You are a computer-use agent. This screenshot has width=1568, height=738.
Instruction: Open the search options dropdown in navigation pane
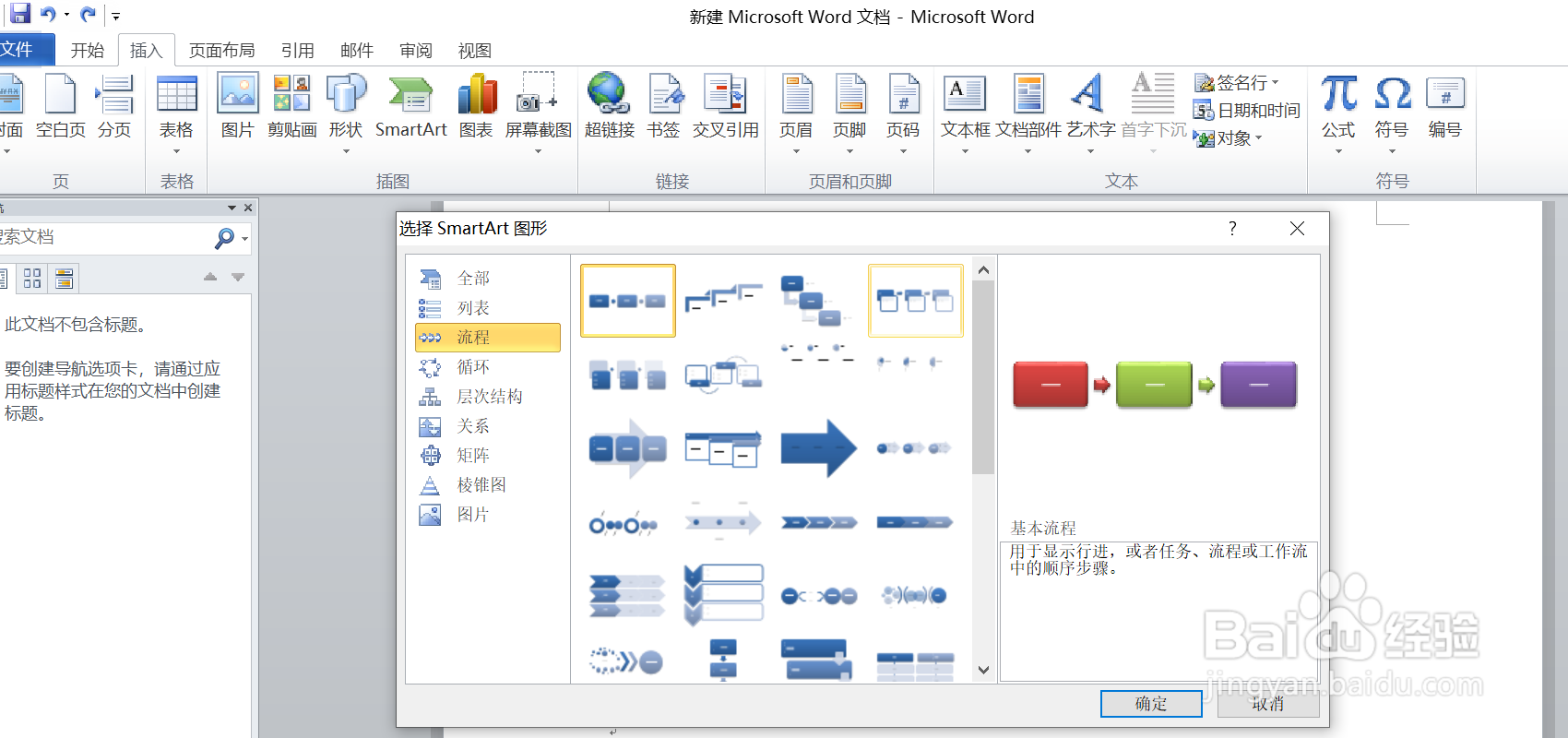[x=244, y=238]
